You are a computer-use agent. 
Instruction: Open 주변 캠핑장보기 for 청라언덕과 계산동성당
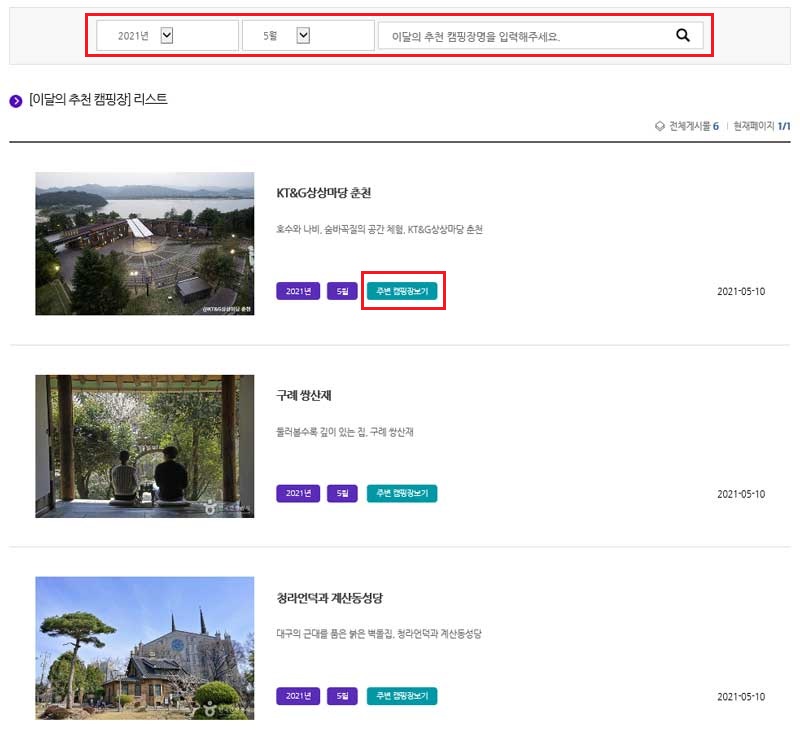coord(403,695)
